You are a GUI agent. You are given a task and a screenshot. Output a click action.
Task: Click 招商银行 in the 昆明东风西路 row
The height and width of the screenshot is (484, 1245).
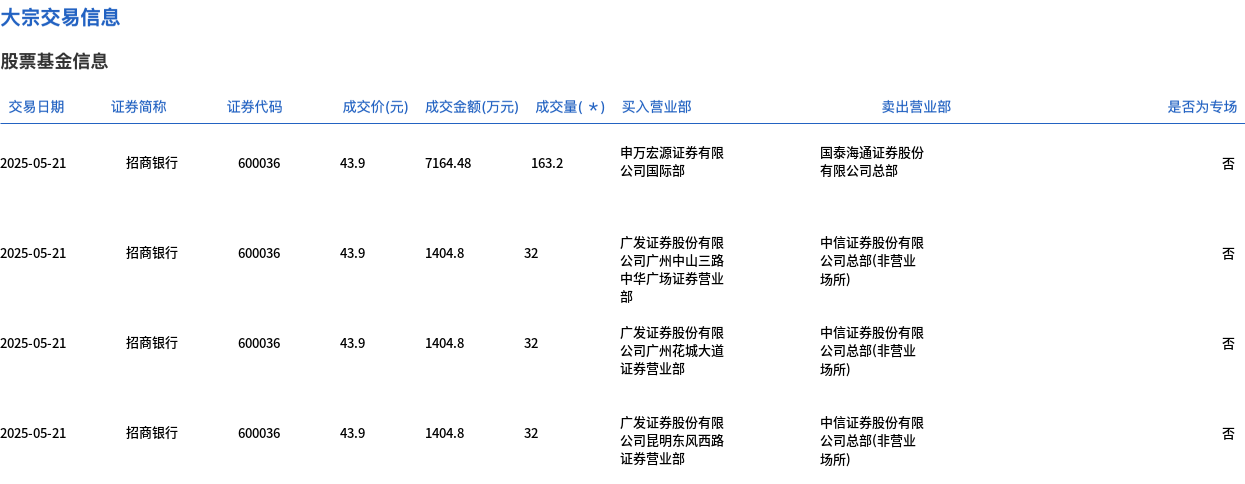pyautogui.click(x=152, y=433)
